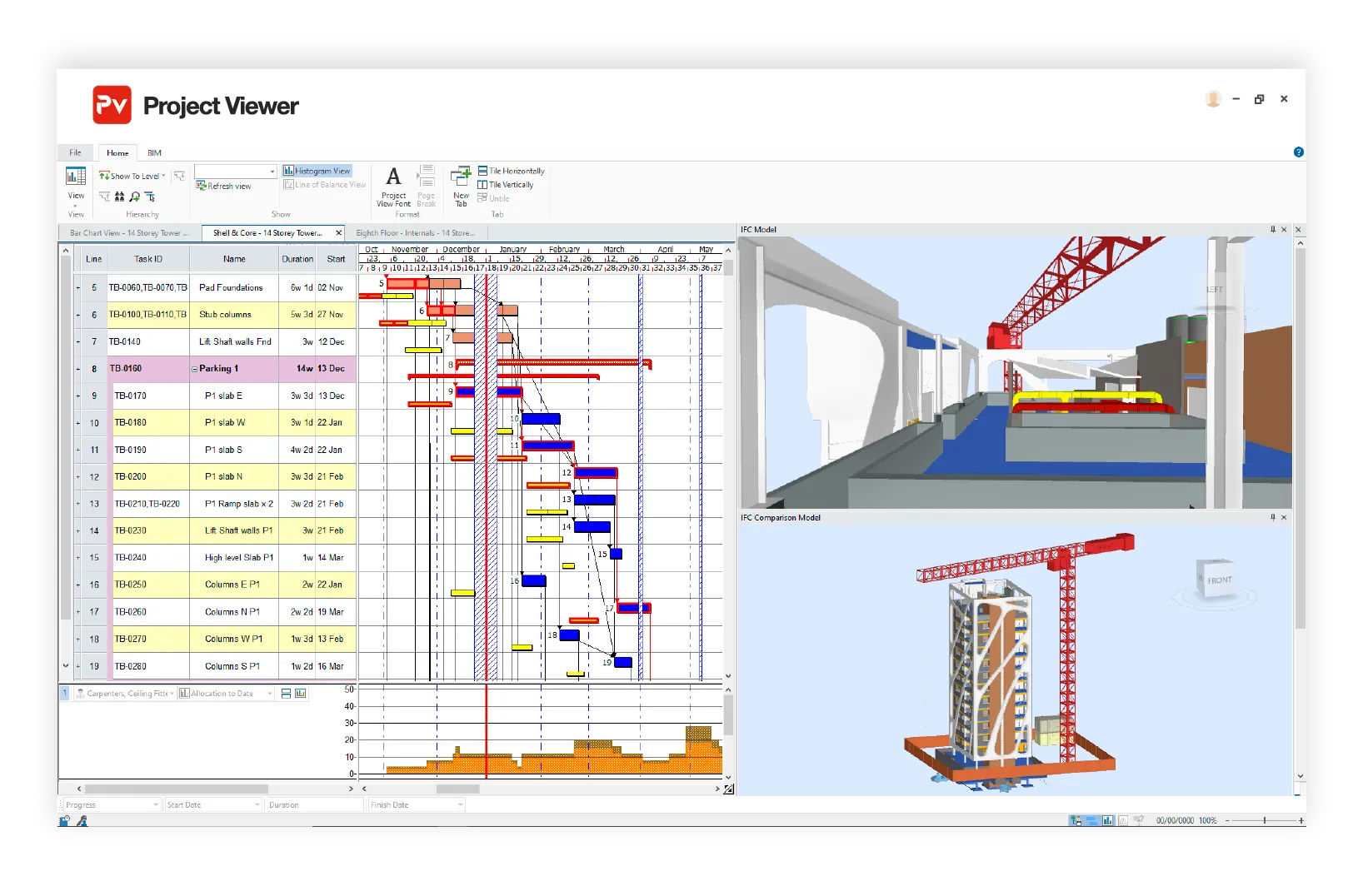Click Refresh view
Viewport: 1363px width, 896px height.
(x=223, y=186)
